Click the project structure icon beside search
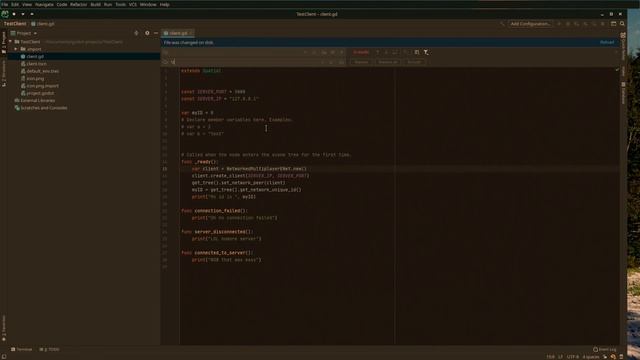 (613, 24)
